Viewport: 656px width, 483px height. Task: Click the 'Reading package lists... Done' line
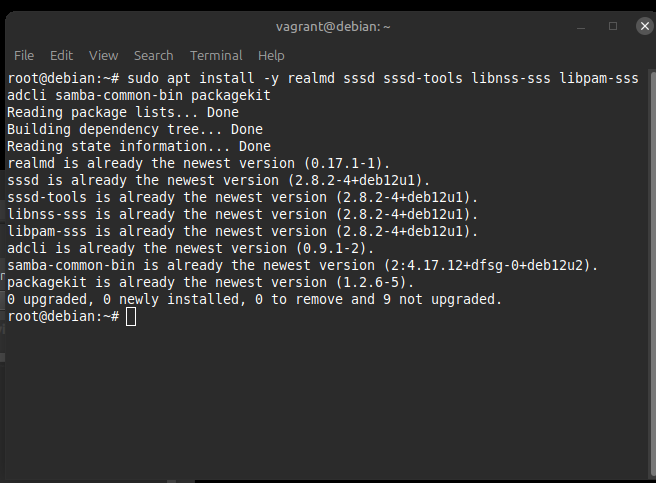pyautogui.click(x=122, y=112)
